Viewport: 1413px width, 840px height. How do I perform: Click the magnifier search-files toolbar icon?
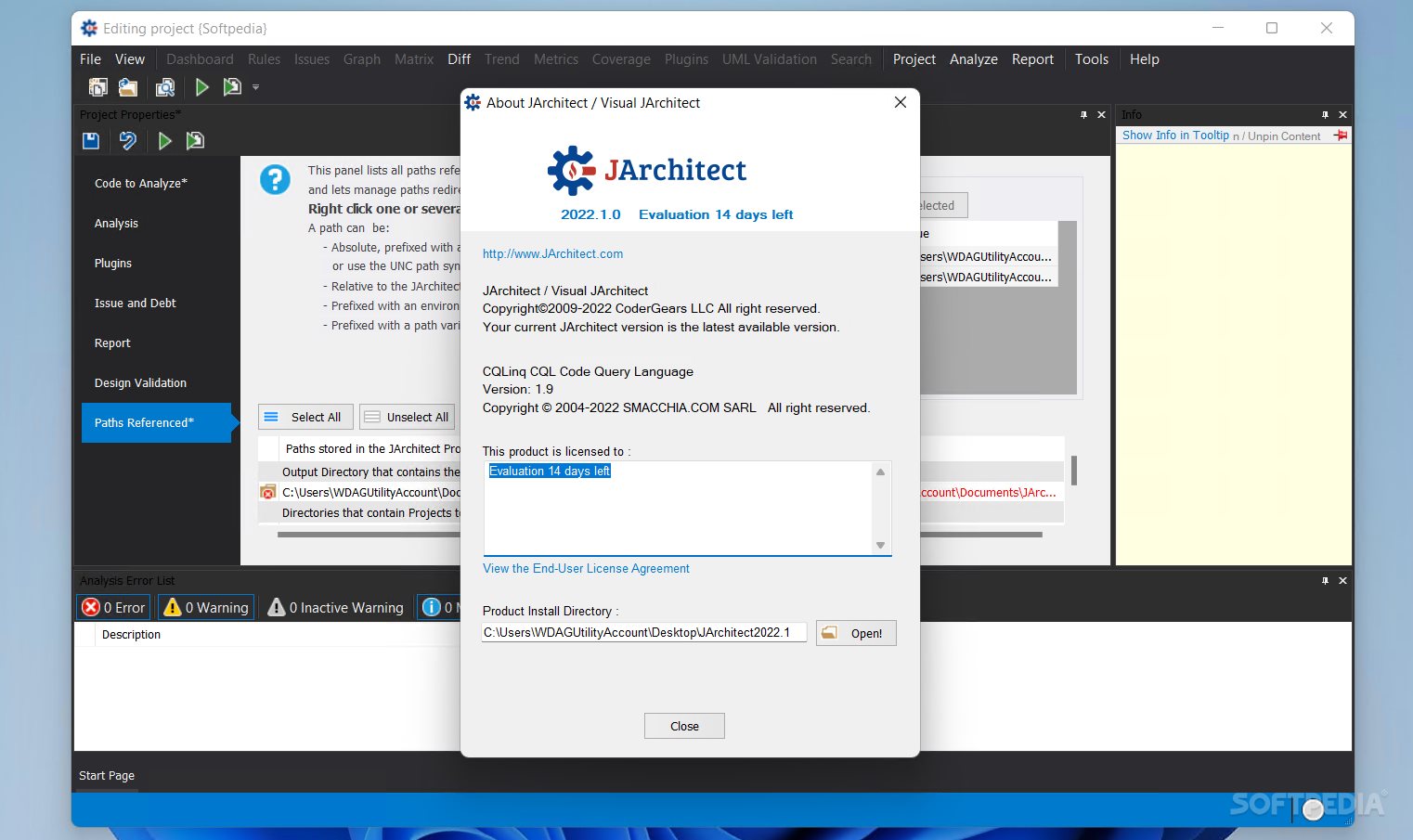[165, 87]
